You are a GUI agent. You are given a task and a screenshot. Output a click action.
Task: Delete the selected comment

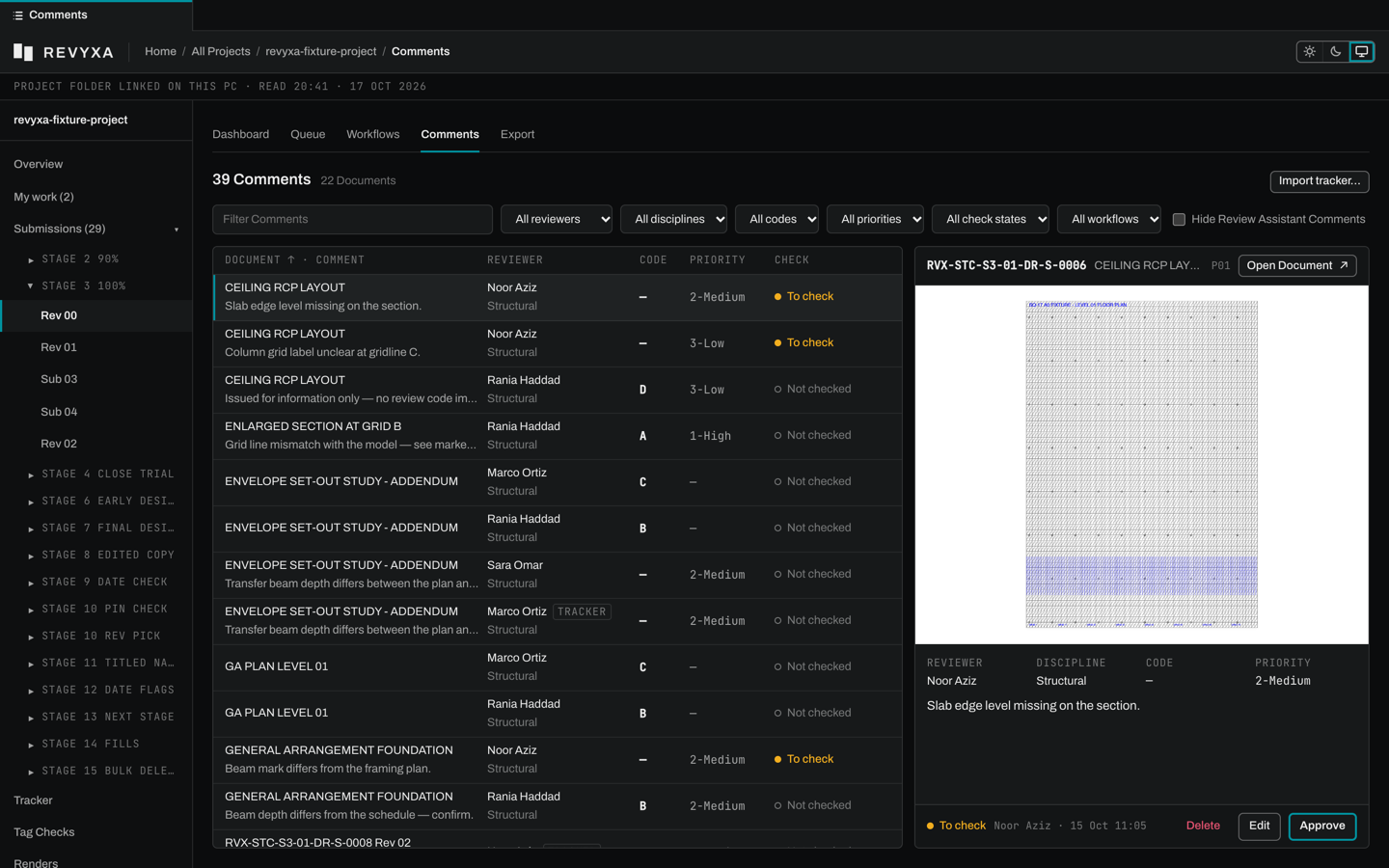pyautogui.click(x=1203, y=827)
